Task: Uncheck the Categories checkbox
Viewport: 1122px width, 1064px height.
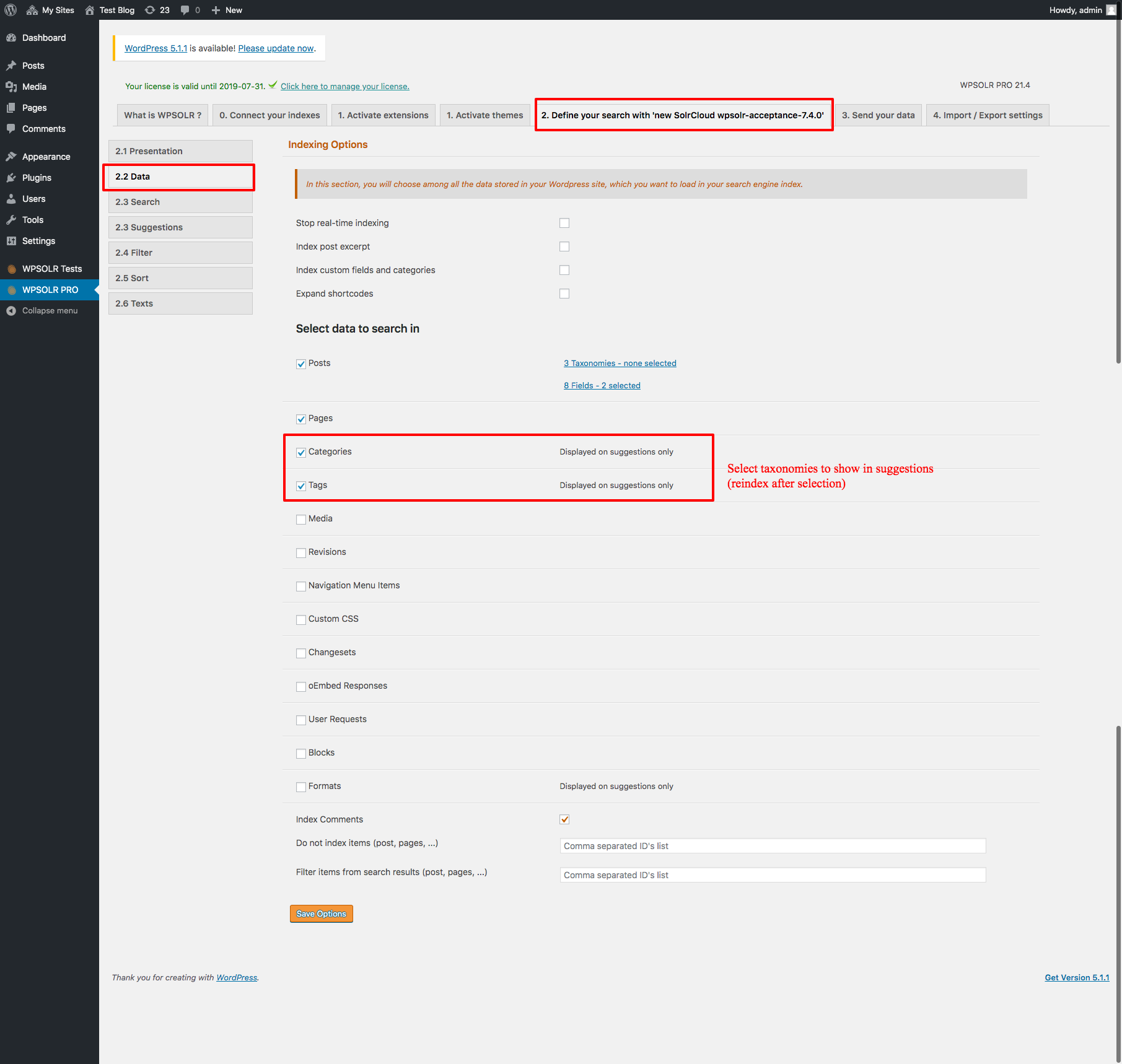Action: pyautogui.click(x=301, y=453)
